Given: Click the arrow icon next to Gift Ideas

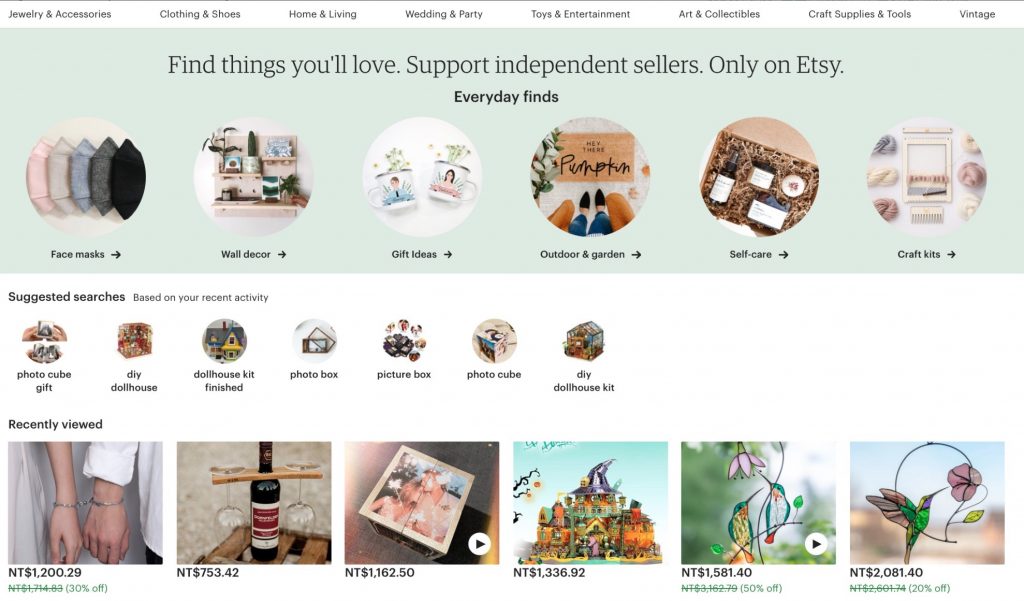Looking at the screenshot, I should click(448, 255).
